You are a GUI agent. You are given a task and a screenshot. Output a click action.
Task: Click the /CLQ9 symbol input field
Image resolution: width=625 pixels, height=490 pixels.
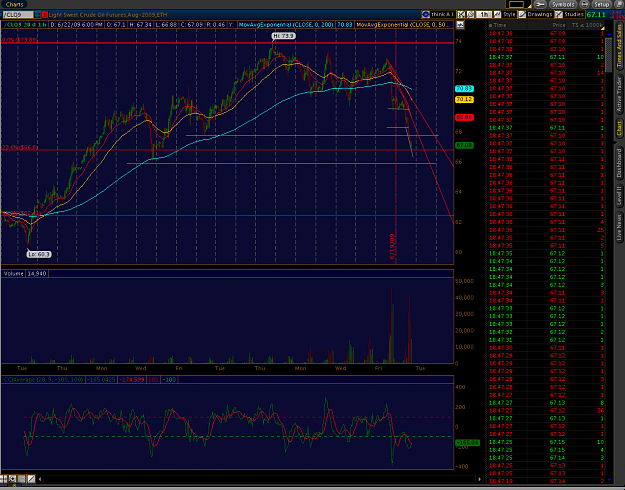pyautogui.click(x=18, y=15)
